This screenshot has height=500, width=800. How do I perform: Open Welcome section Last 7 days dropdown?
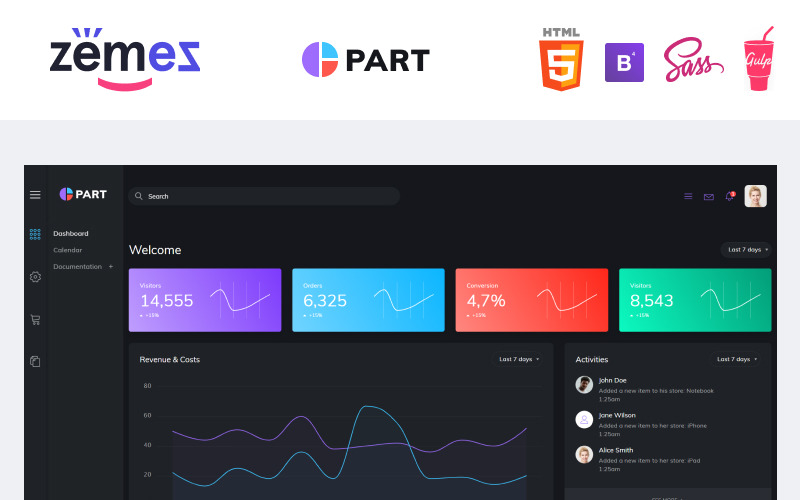pos(746,250)
